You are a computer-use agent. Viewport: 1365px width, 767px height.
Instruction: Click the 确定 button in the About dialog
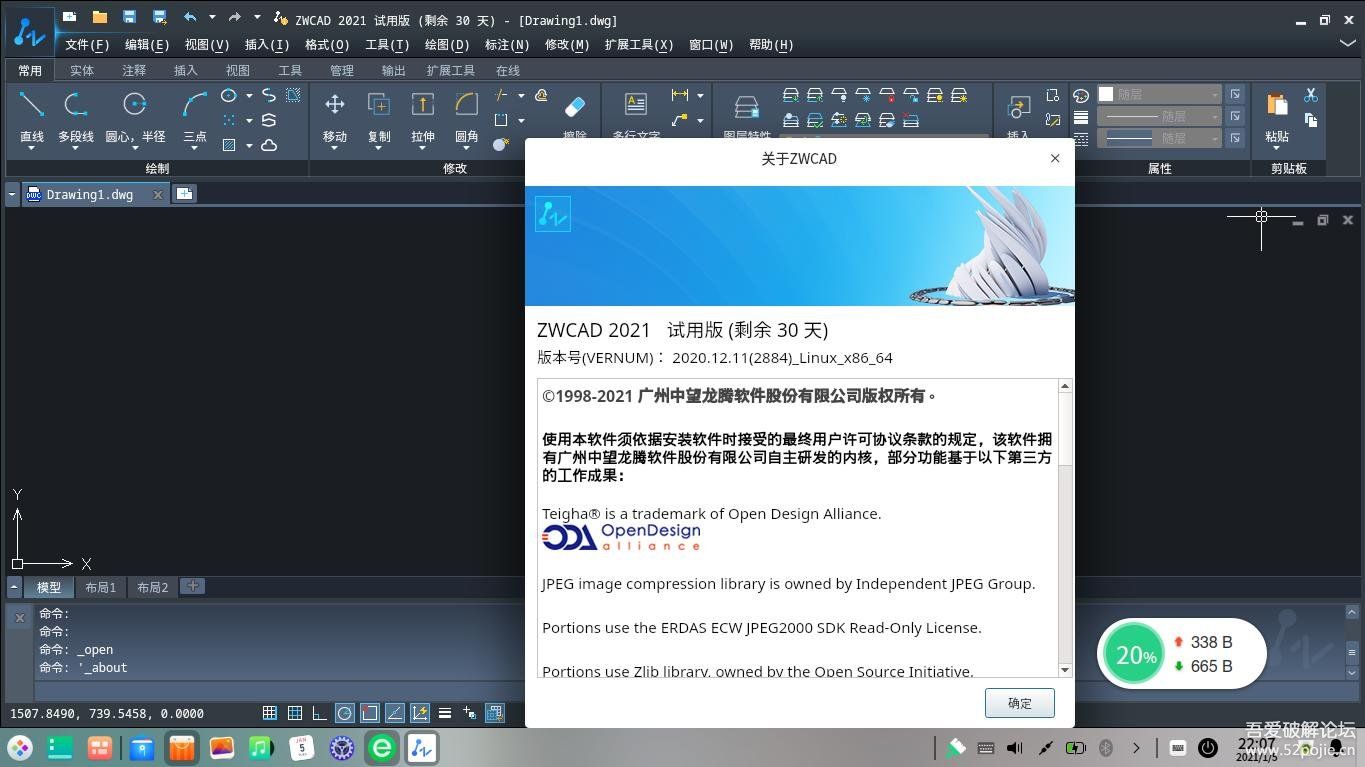1019,703
